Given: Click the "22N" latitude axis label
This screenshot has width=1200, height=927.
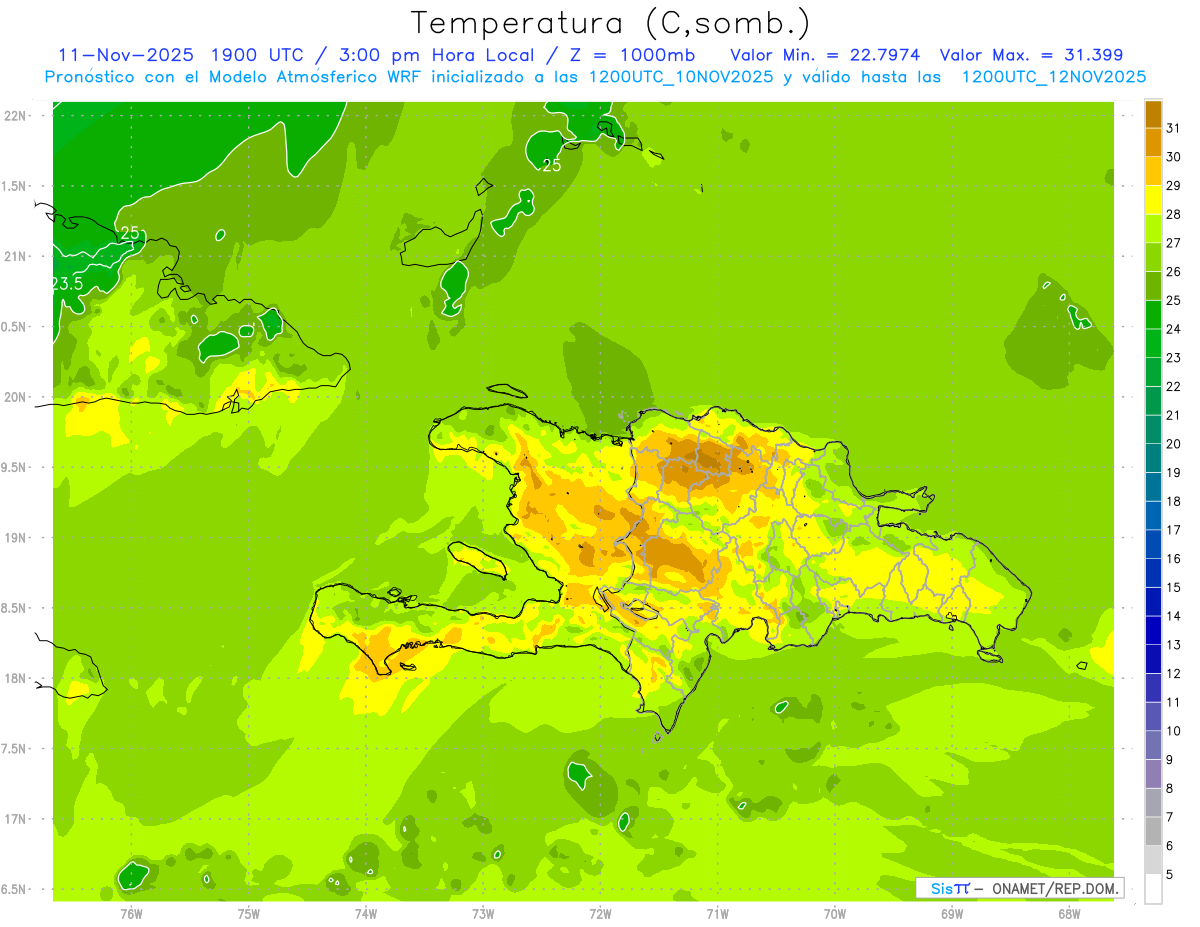Looking at the screenshot, I should [17, 115].
